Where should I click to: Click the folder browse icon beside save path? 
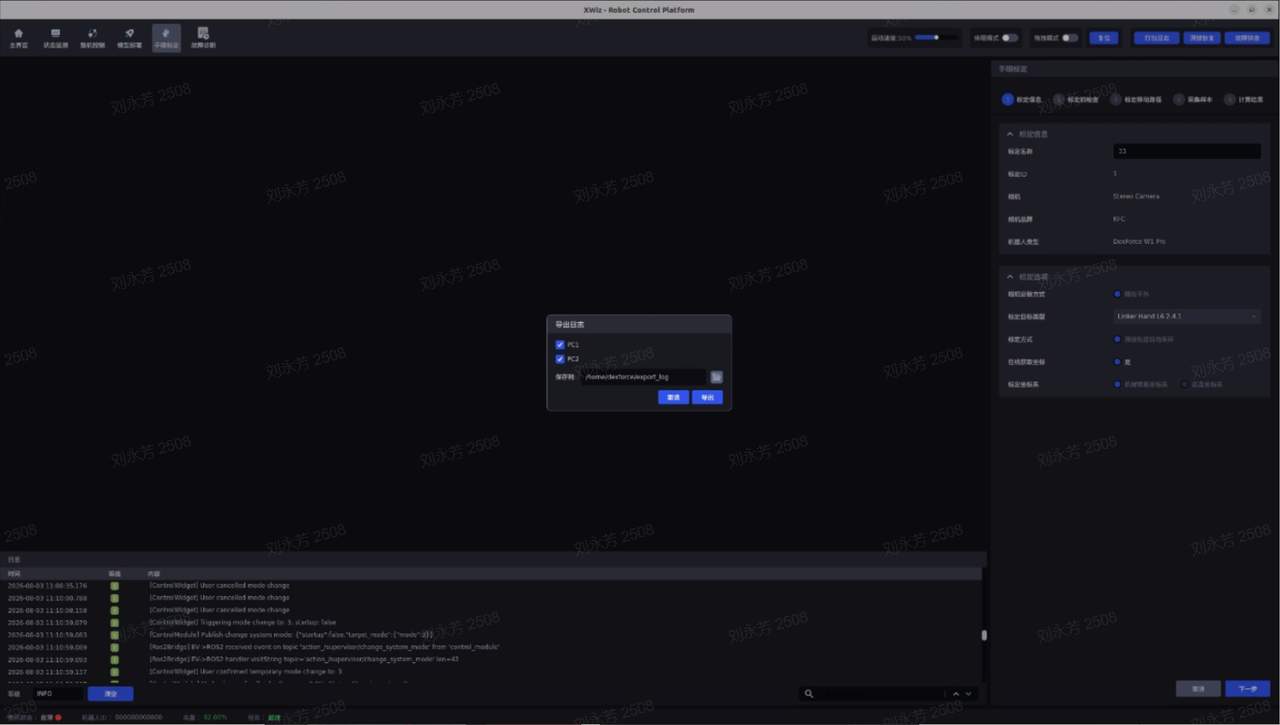point(716,377)
